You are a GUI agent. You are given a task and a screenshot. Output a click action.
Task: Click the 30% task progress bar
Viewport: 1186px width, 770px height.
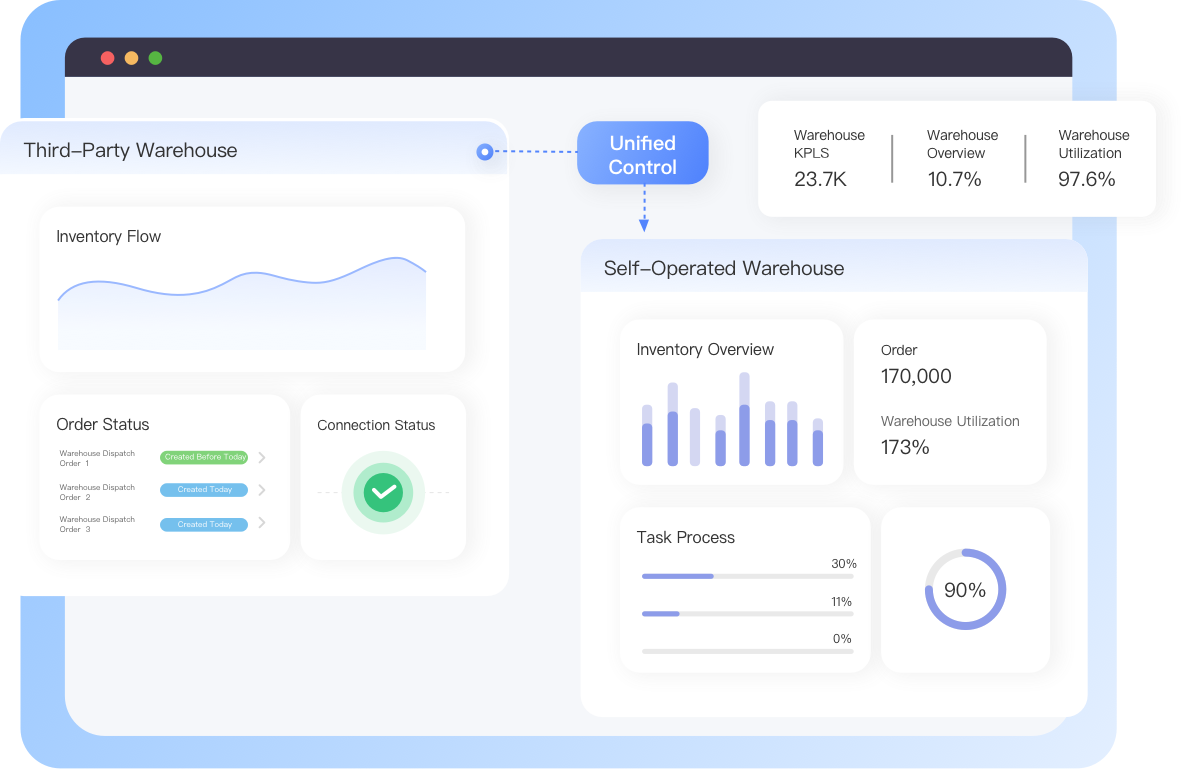tap(747, 576)
